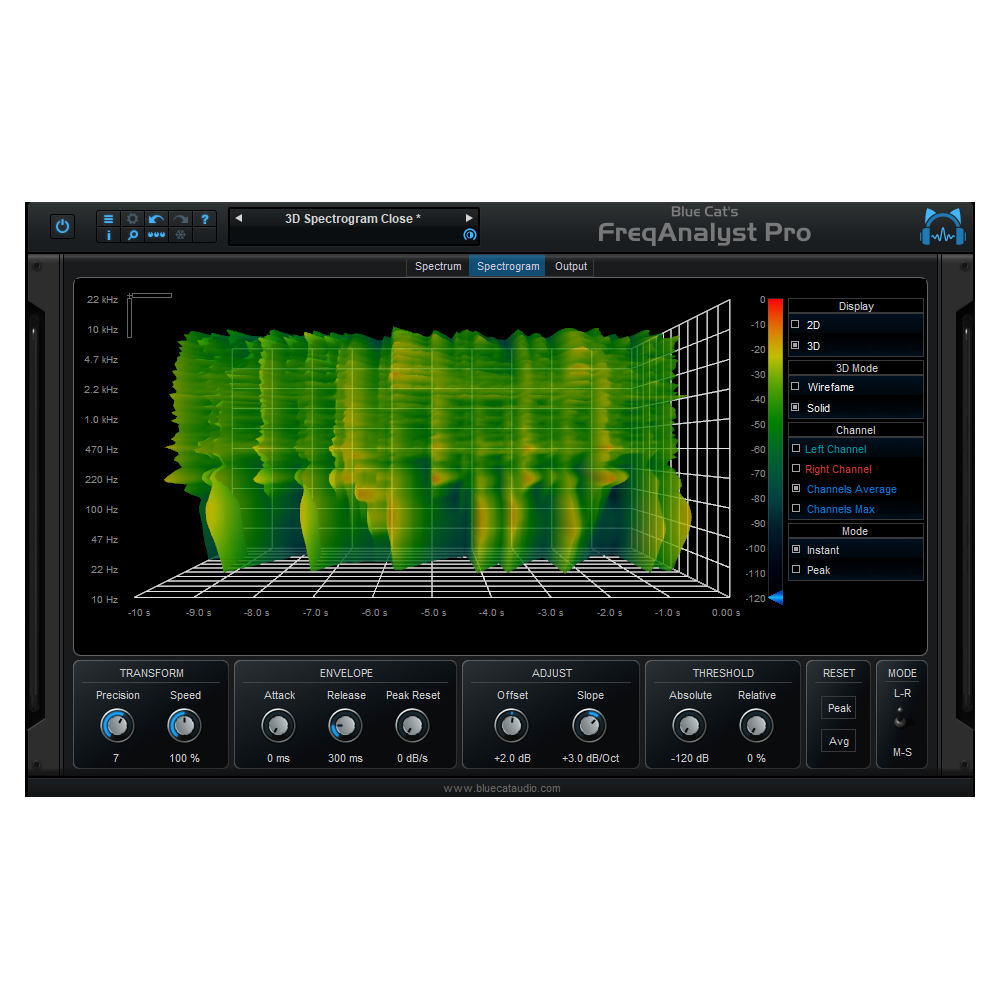Click the Peak reset button

click(838, 707)
